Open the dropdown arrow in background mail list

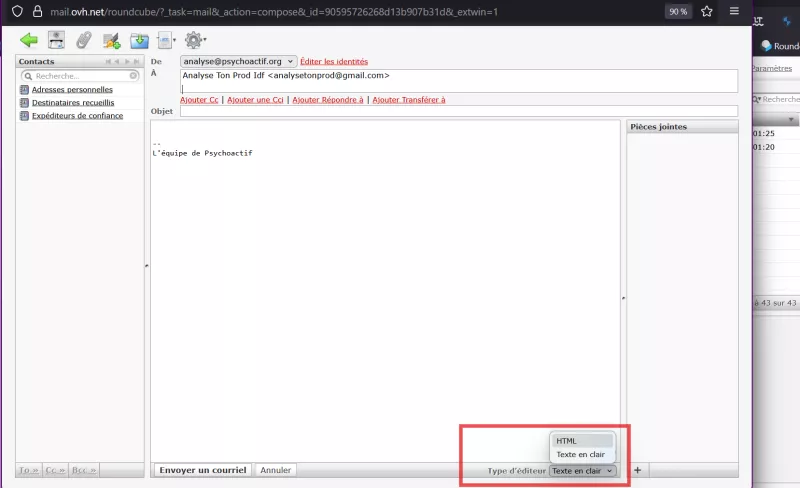click(x=791, y=119)
